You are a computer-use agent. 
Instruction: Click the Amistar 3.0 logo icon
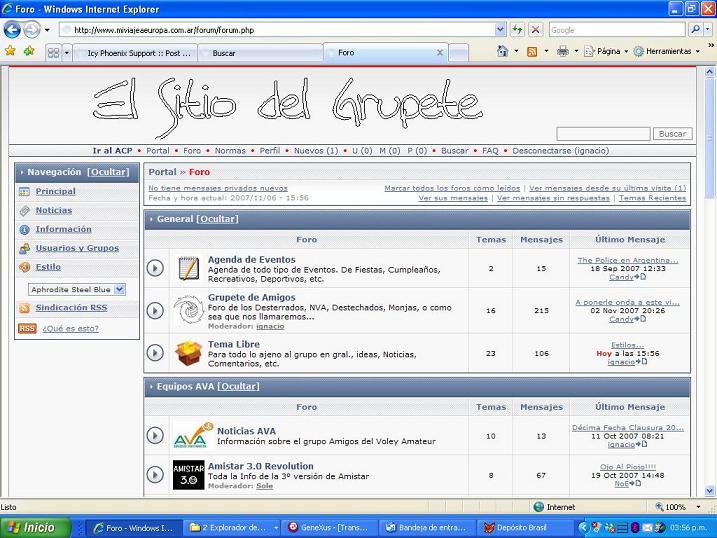tap(188, 474)
